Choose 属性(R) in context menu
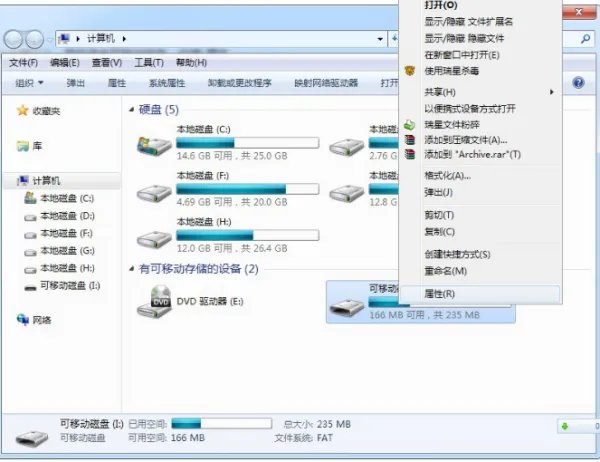 (x=480, y=294)
